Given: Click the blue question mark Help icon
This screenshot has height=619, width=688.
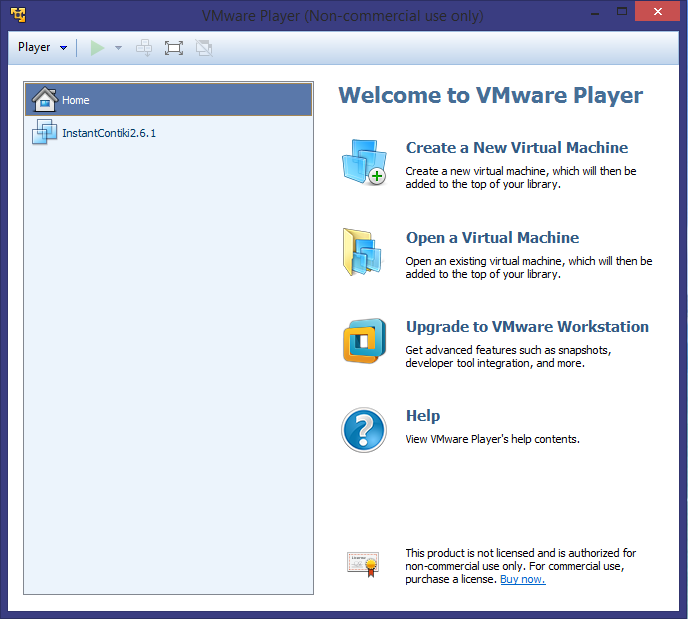Looking at the screenshot, I should point(364,430).
